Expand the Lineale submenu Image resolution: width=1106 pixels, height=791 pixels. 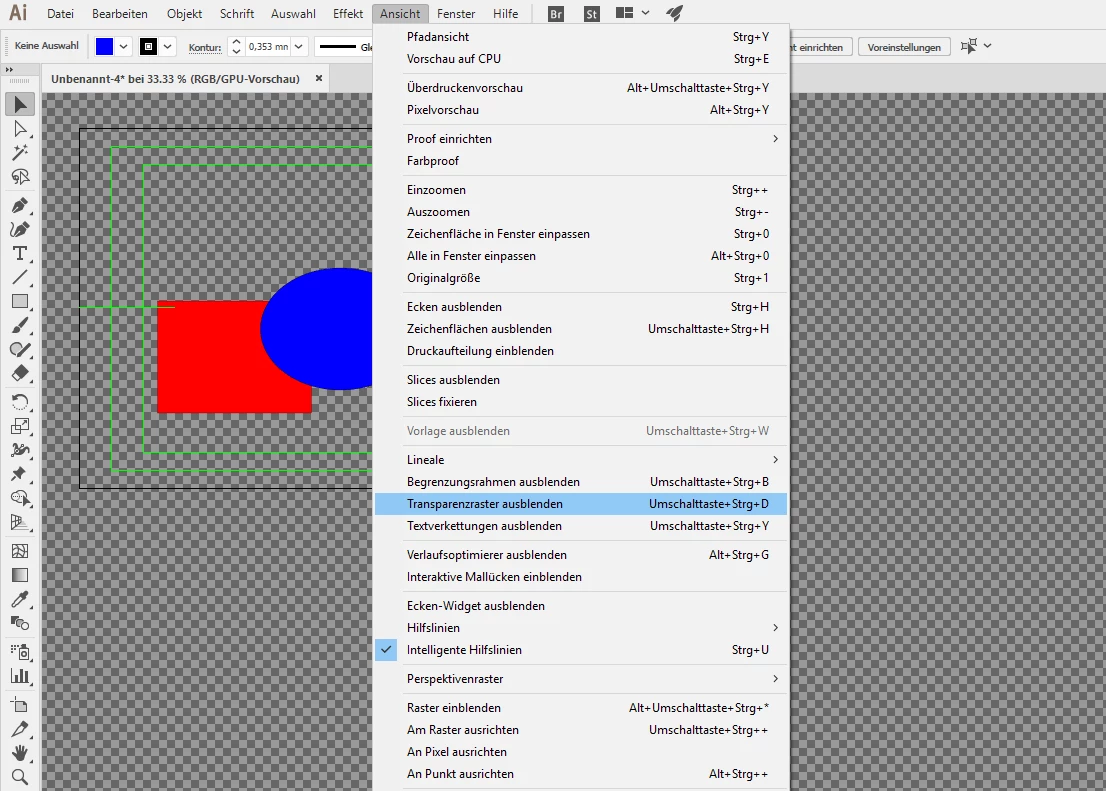pyautogui.click(x=581, y=460)
